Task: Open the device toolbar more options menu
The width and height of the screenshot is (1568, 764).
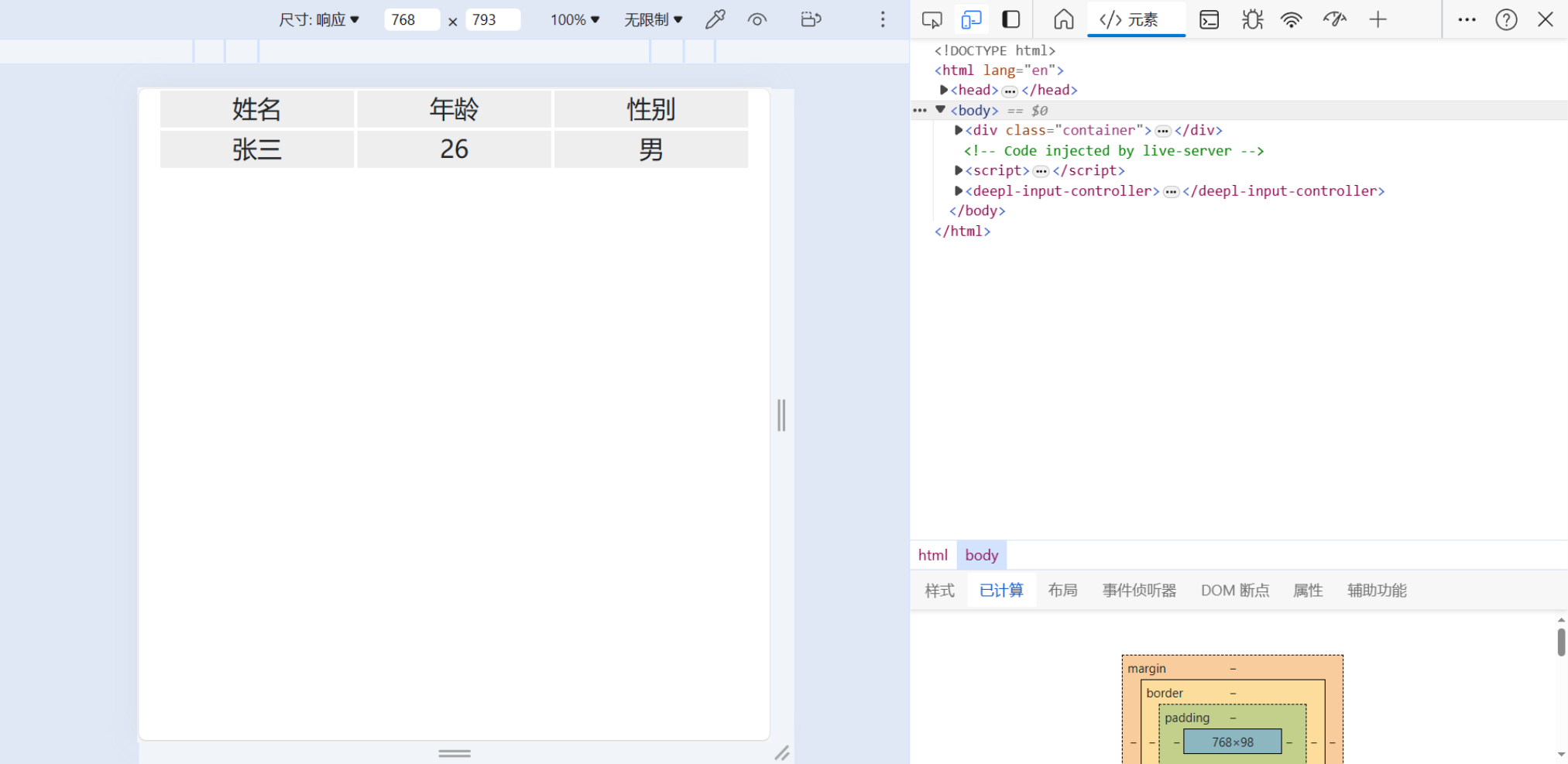Action: (x=883, y=19)
